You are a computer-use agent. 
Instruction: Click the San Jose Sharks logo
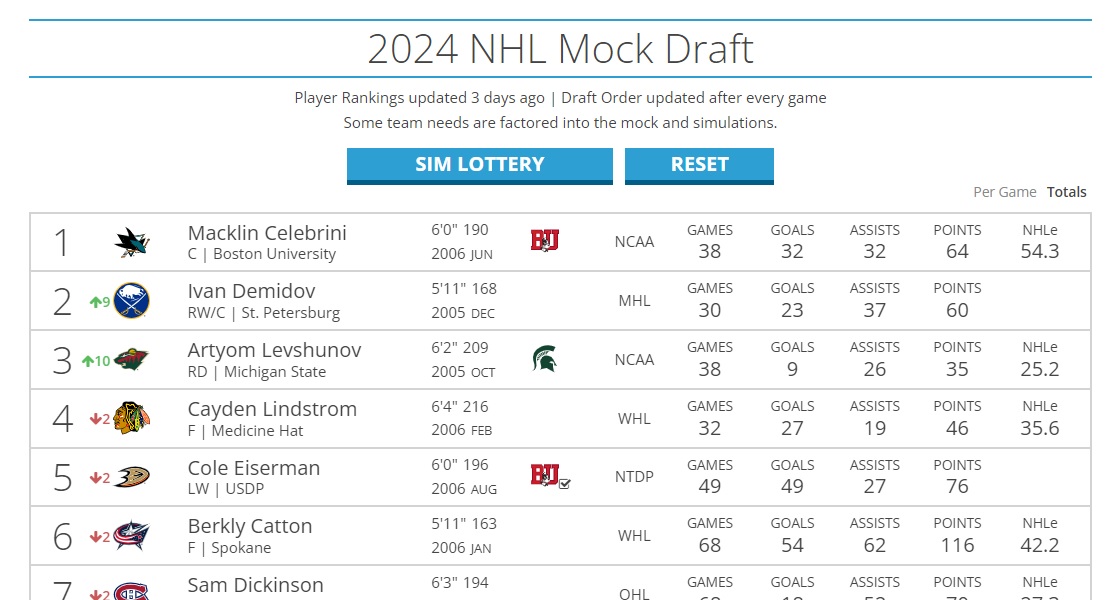tap(132, 242)
